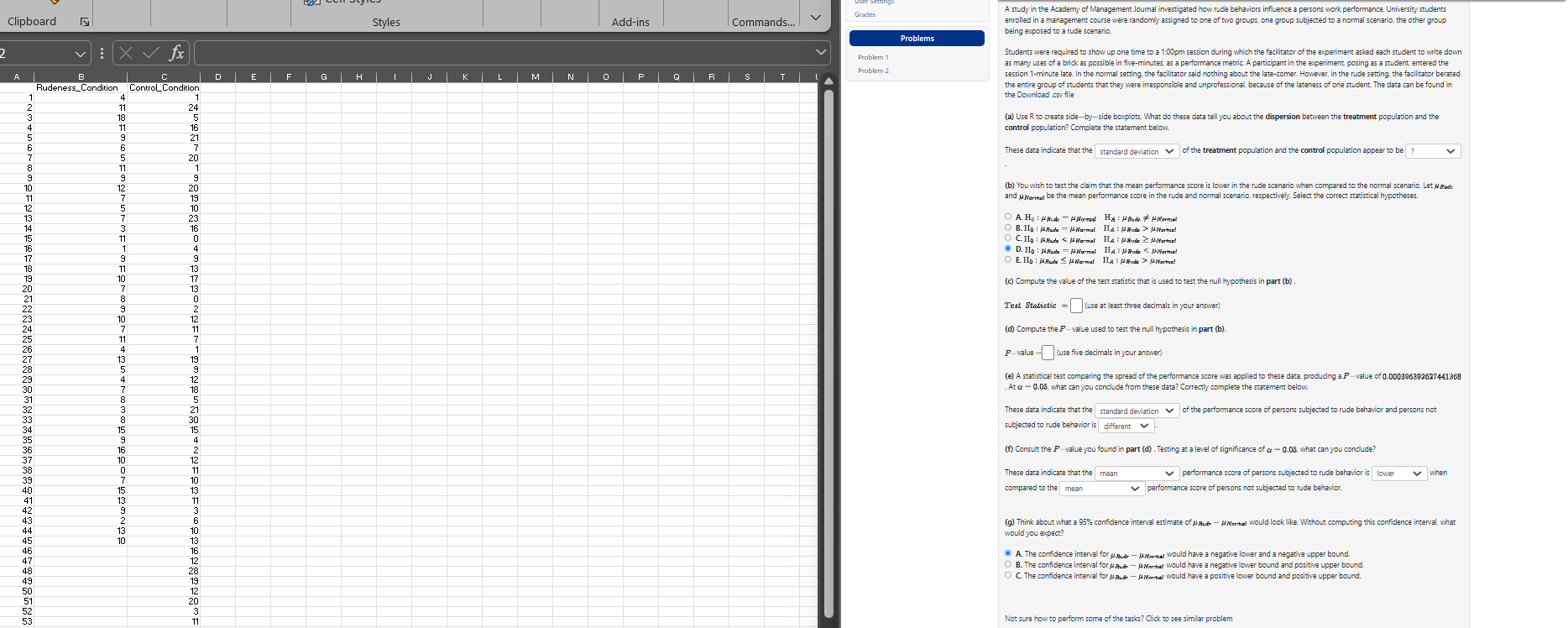Select hypothesis option C radio button

[1008, 238]
